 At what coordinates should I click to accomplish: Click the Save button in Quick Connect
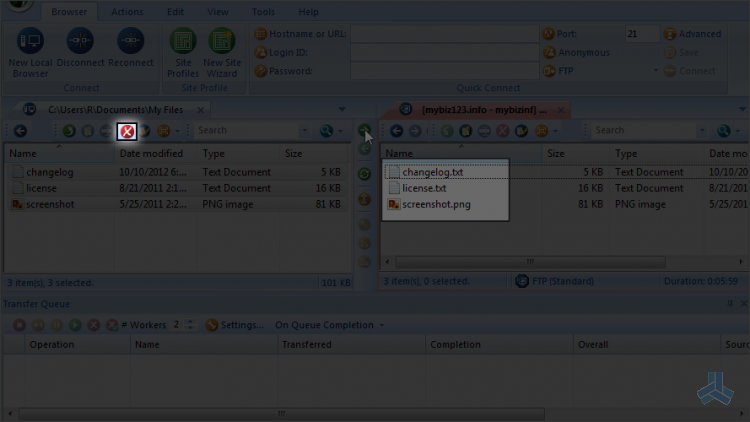pyautogui.click(x=681, y=53)
